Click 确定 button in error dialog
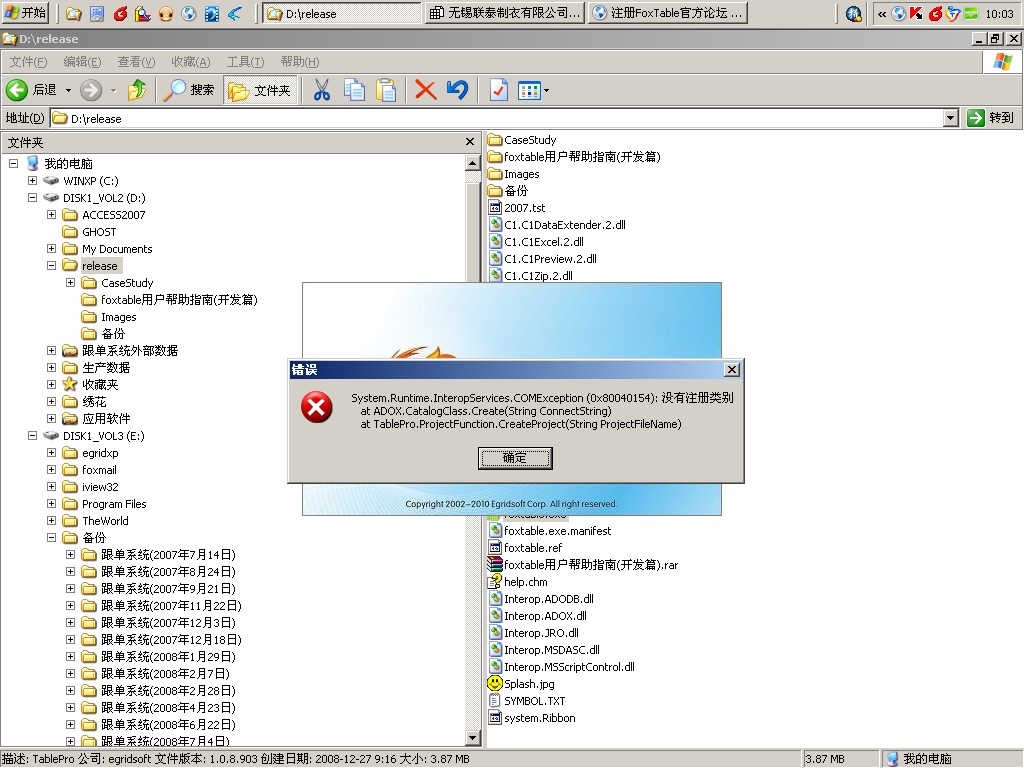The height and width of the screenshot is (768, 1024). pyautogui.click(x=515, y=458)
